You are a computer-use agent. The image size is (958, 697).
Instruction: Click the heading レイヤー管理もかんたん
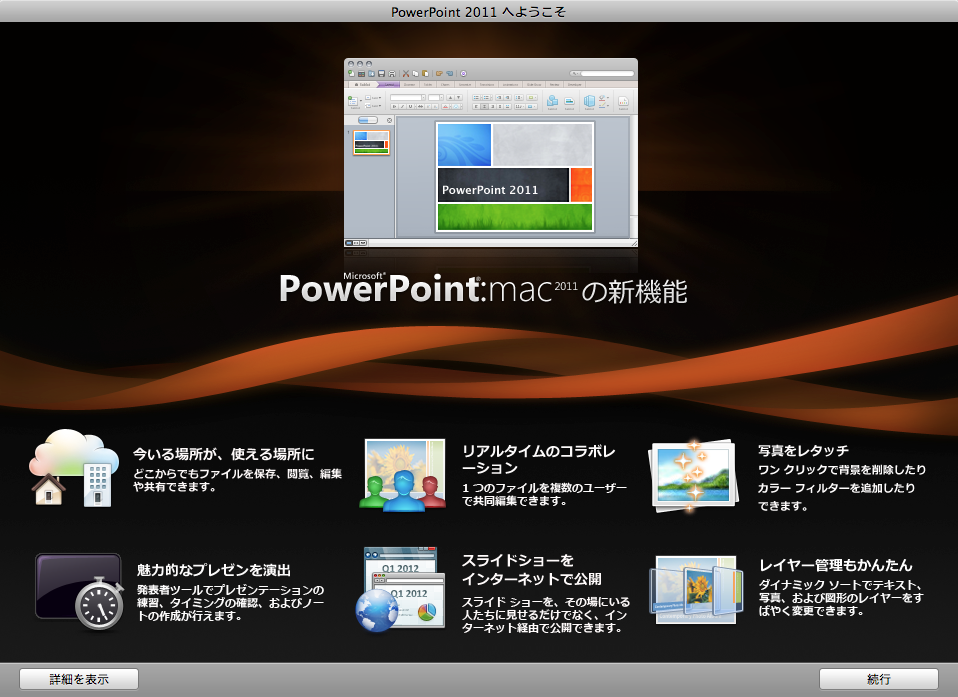pyautogui.click(x=835, y=565)
